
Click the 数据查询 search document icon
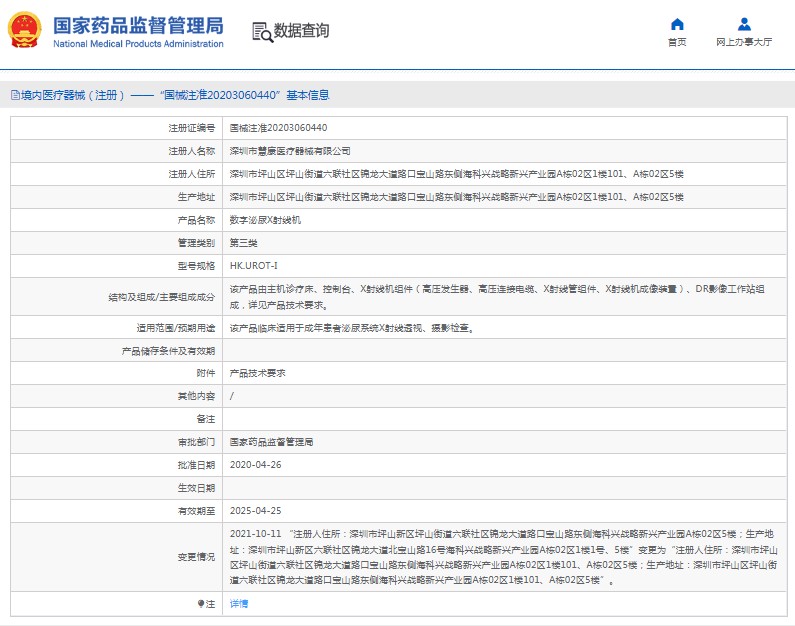[x=262, y=32]
